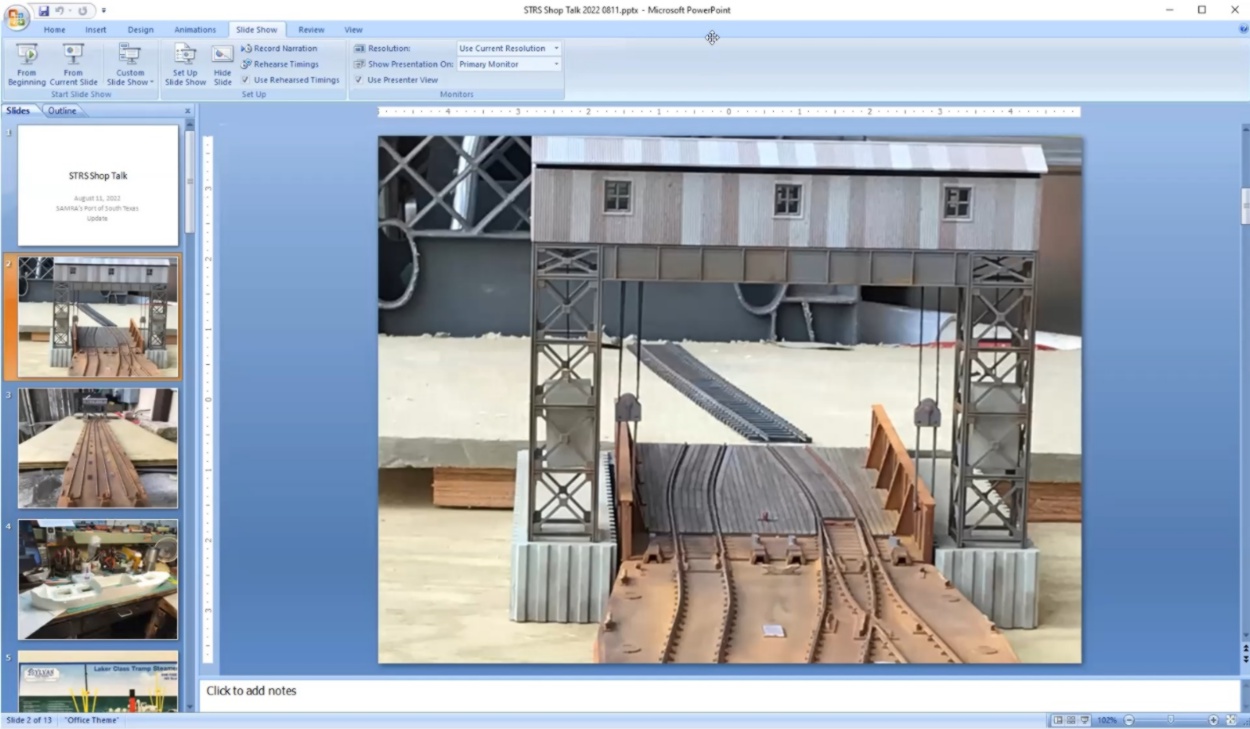Image resolution: width=1250 pixels, height=729 pixels.
Task: Click Rehearse Timings
Action: point(279,64)
